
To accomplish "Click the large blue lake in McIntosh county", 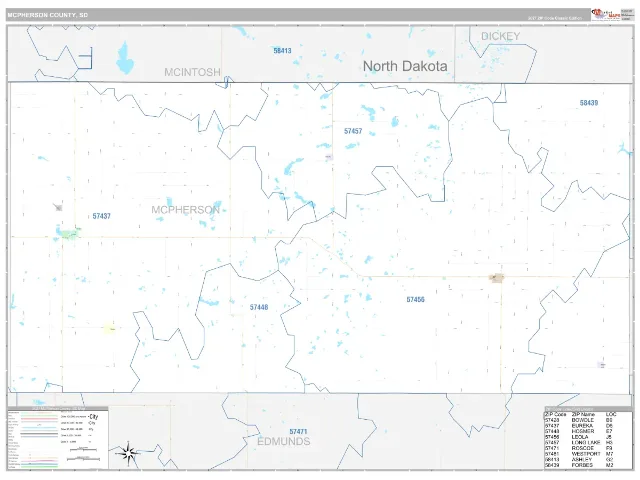I will click(x=125, y=58).
